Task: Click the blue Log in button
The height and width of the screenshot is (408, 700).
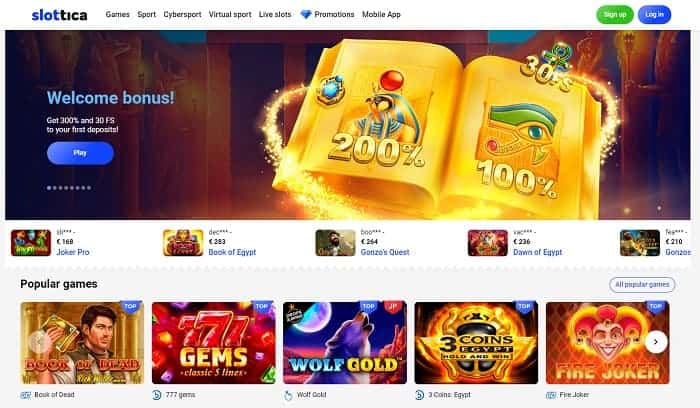Action: point(654,15)
